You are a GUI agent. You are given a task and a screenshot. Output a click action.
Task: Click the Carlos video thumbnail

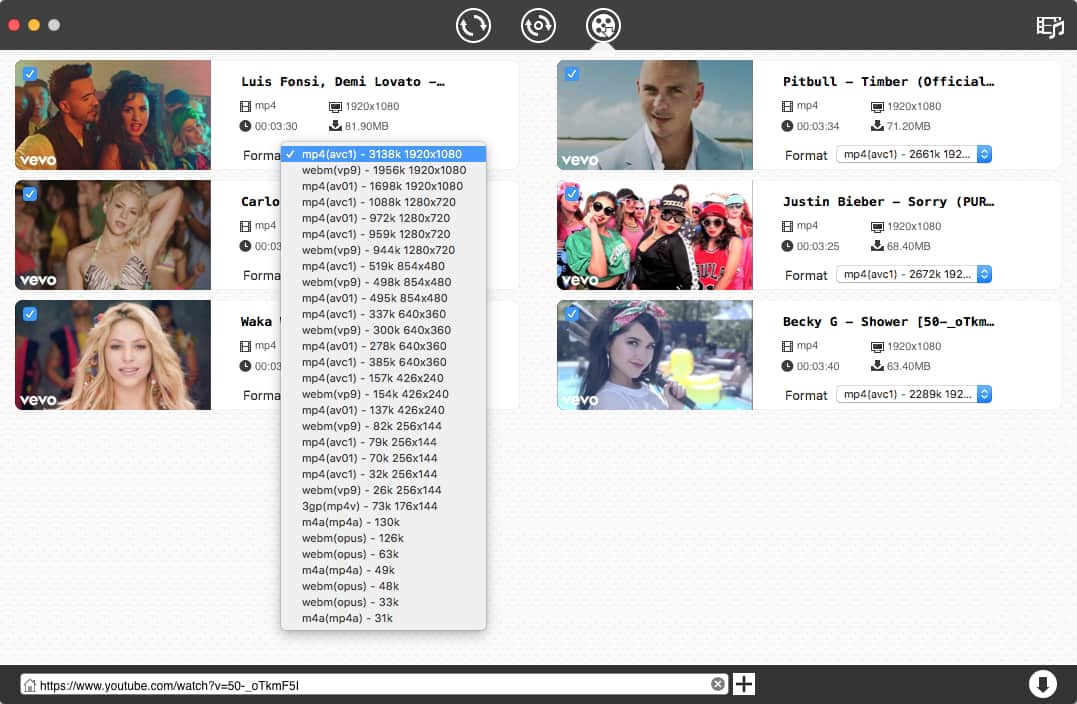(113, 235)
